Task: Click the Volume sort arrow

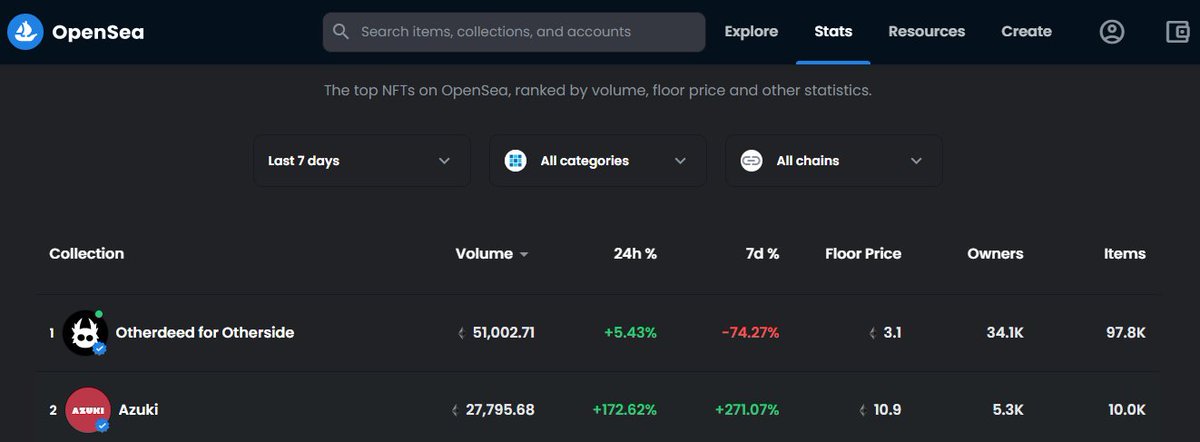Action: 524,255
